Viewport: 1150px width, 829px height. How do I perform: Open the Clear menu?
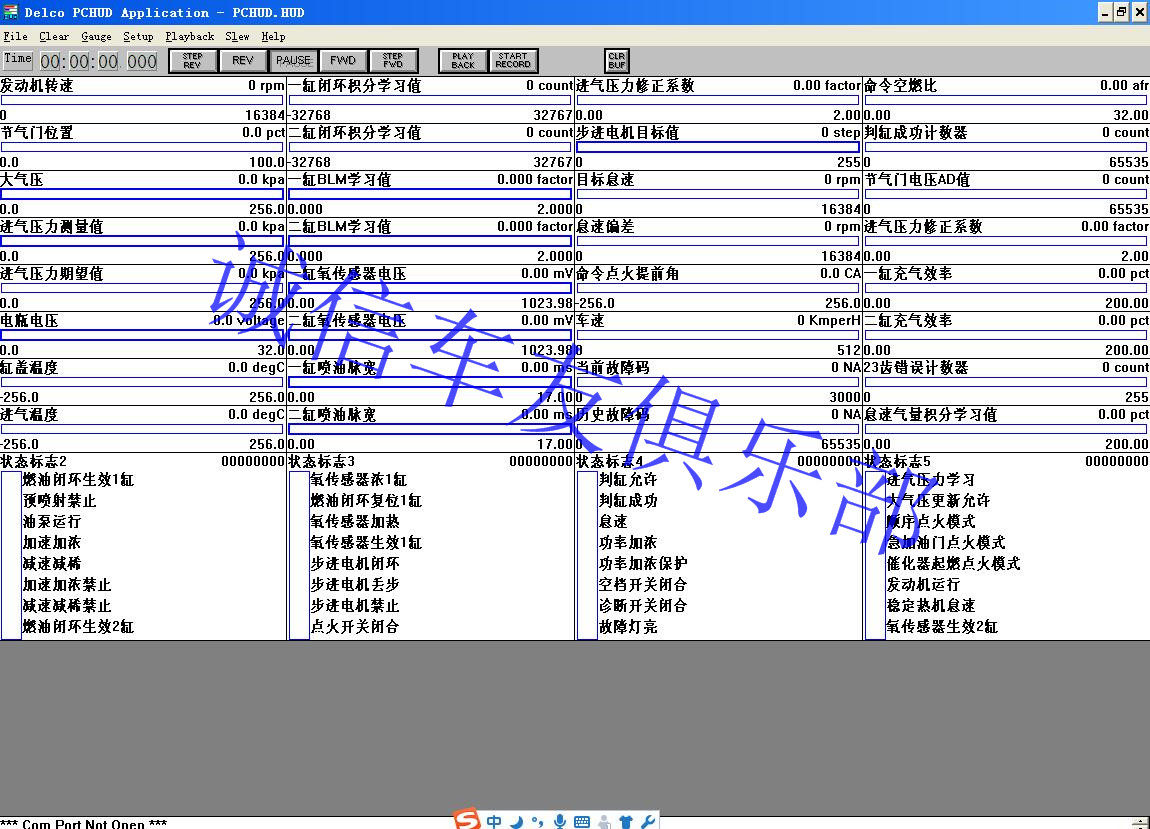click(x=54, y=36)
